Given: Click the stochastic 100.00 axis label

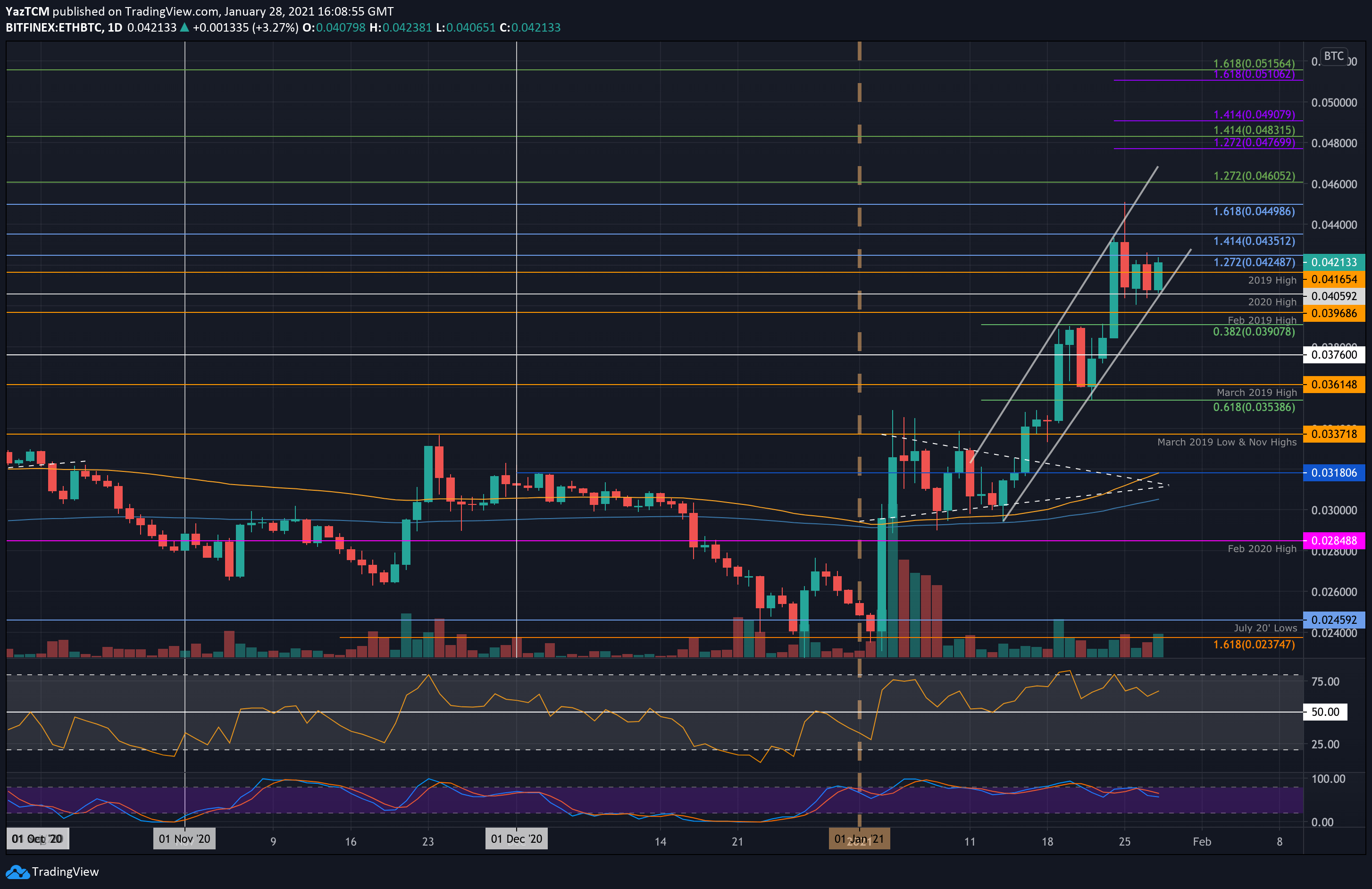Looking at the screenshot, I should 1328,779.
